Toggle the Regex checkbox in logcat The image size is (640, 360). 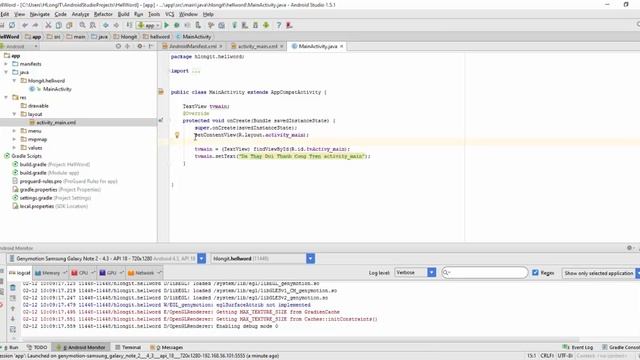click(x=536, y=272)
